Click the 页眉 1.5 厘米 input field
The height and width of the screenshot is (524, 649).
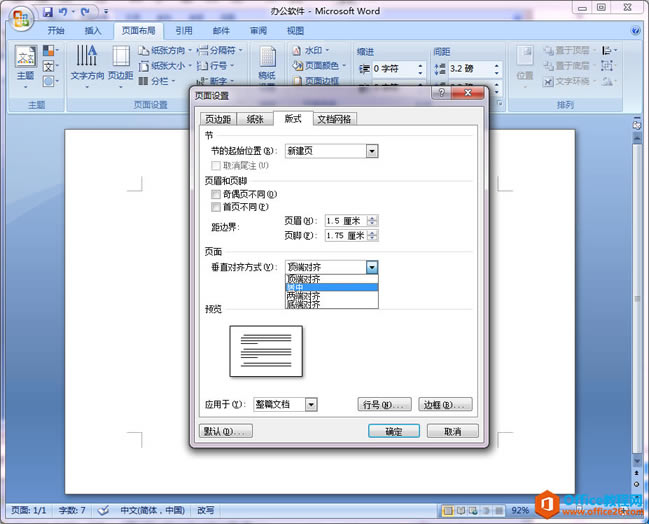coord(346,221)
